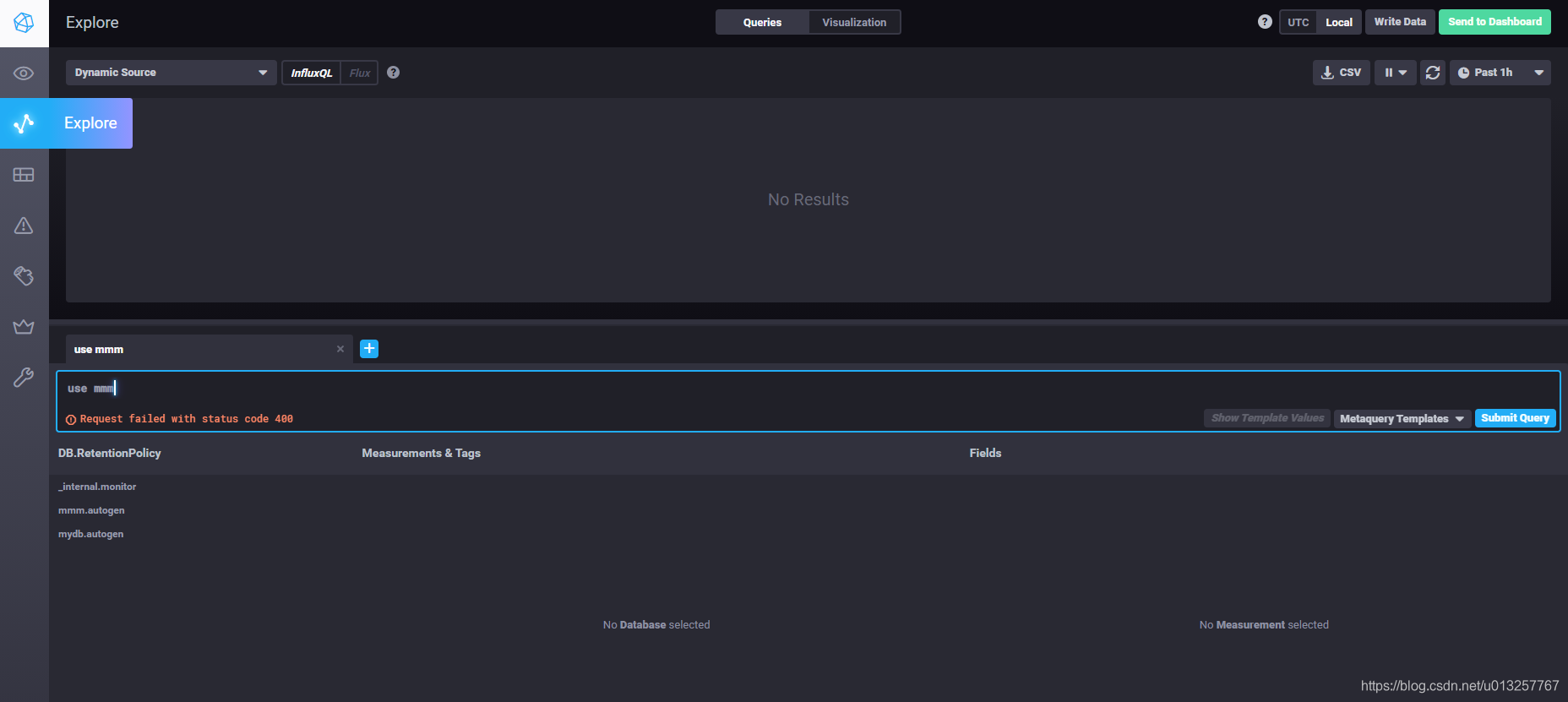This screenshot has height=702, width=1568.
Task: Open the Alerting triangle icon in sidebar
Action: (x=24, y=226)
